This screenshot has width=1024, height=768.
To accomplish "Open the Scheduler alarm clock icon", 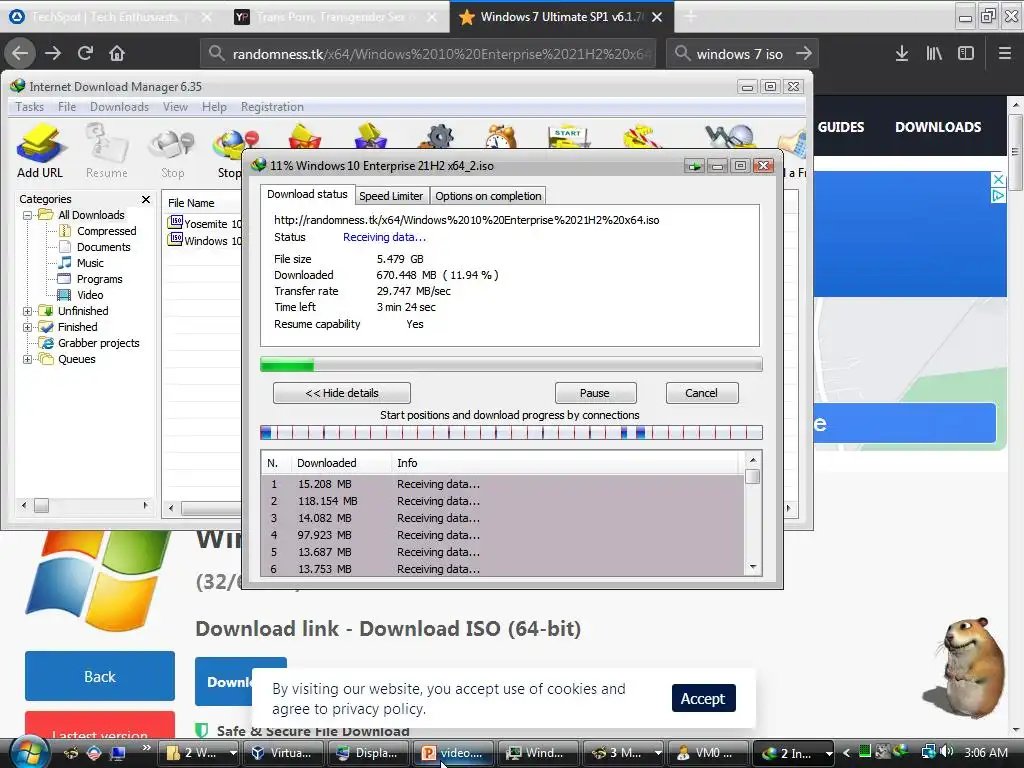I will click(x=501, y=136).
